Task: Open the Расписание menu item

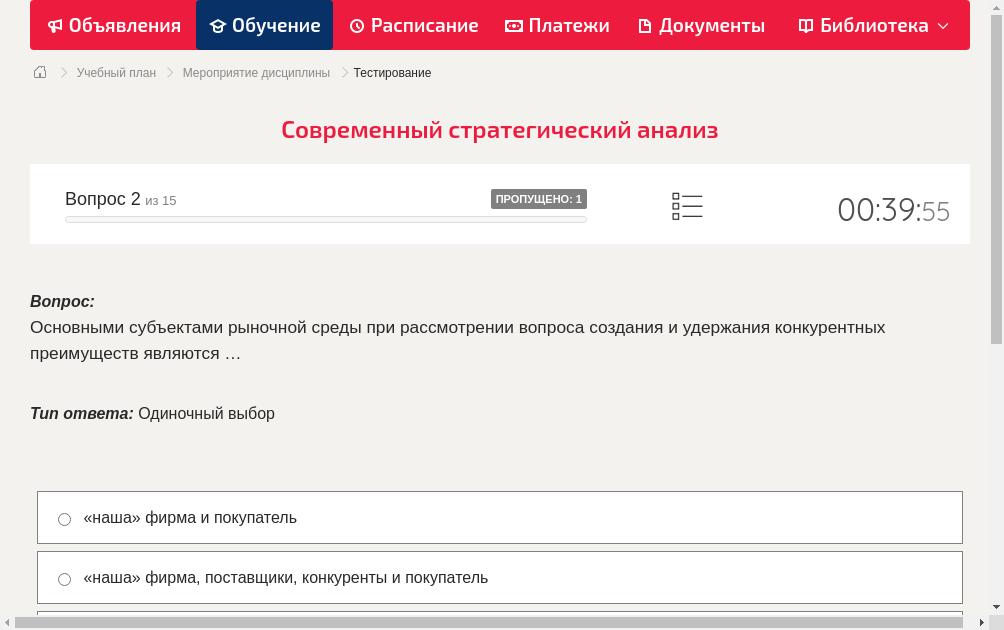Action: [414, 25]
